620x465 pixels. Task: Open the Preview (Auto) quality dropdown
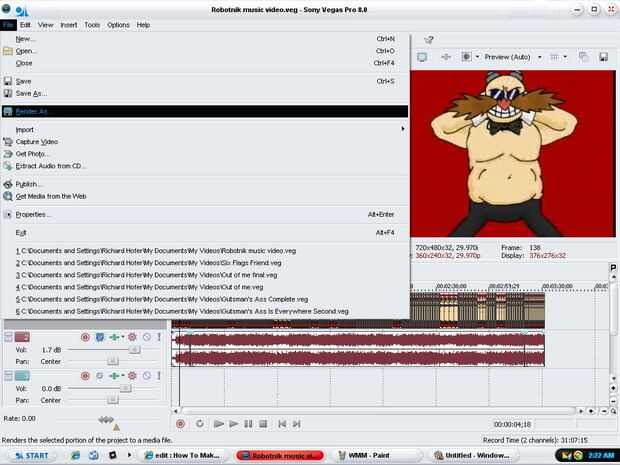540,57
